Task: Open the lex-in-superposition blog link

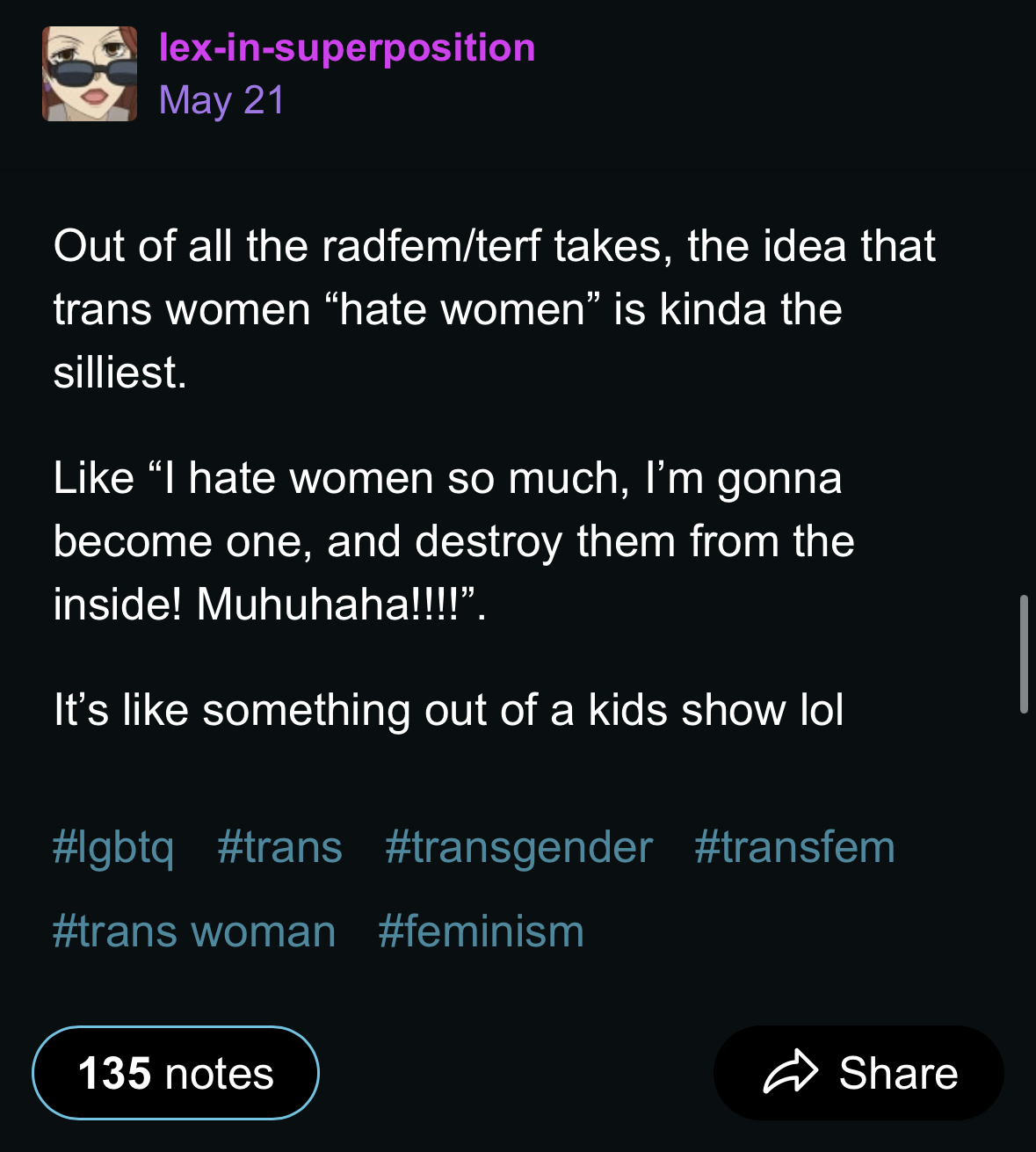Action: (347, 47)
